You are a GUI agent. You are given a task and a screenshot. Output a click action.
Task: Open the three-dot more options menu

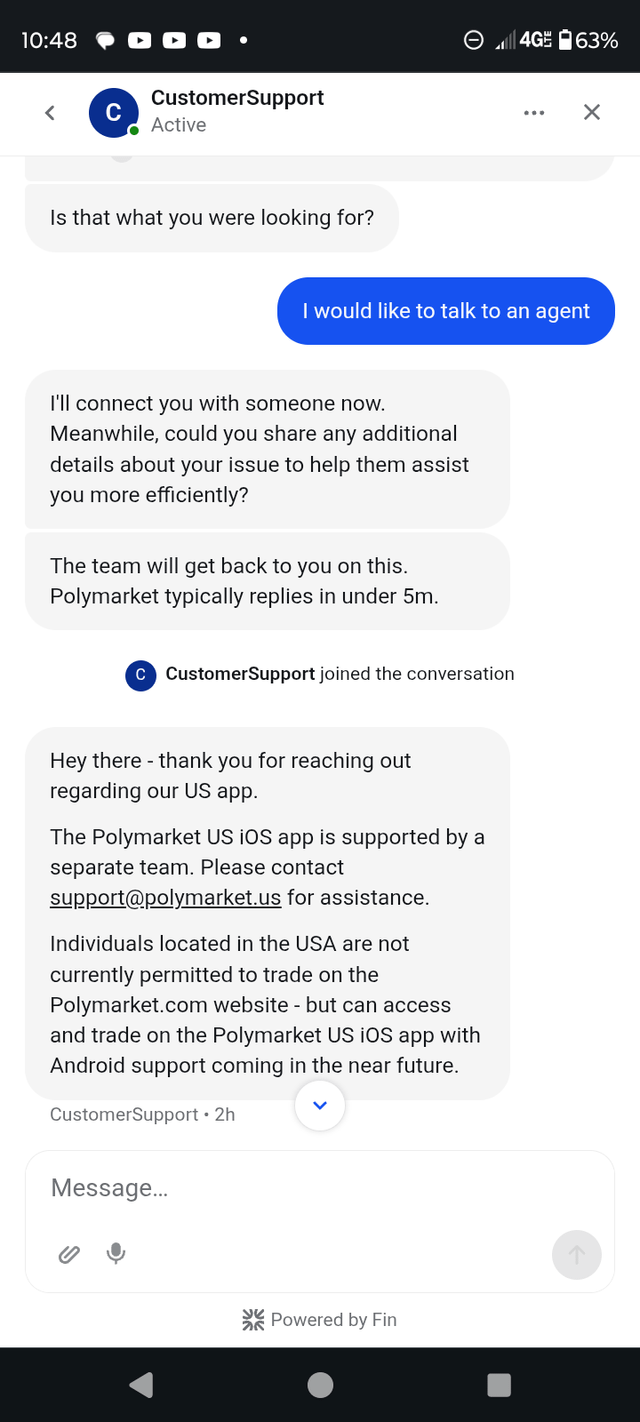click(x=534, y=112)
